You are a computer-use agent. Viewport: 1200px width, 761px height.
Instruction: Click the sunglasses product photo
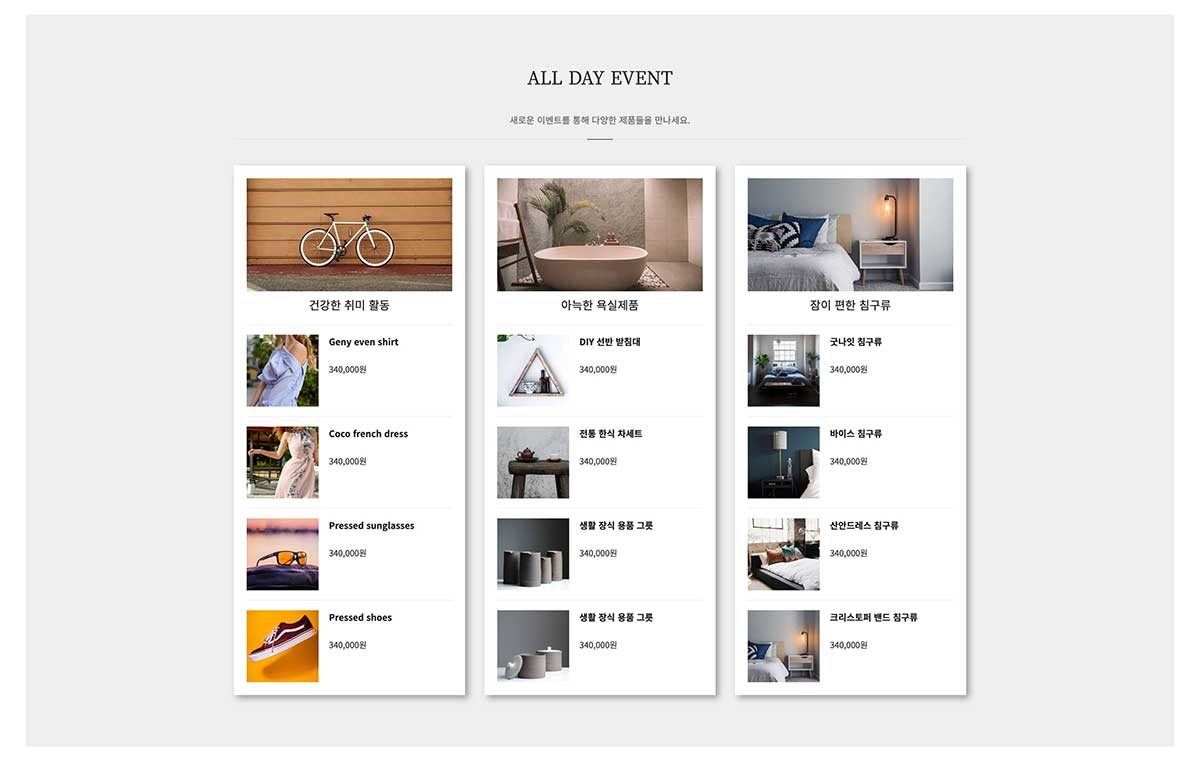click(283, 554)
